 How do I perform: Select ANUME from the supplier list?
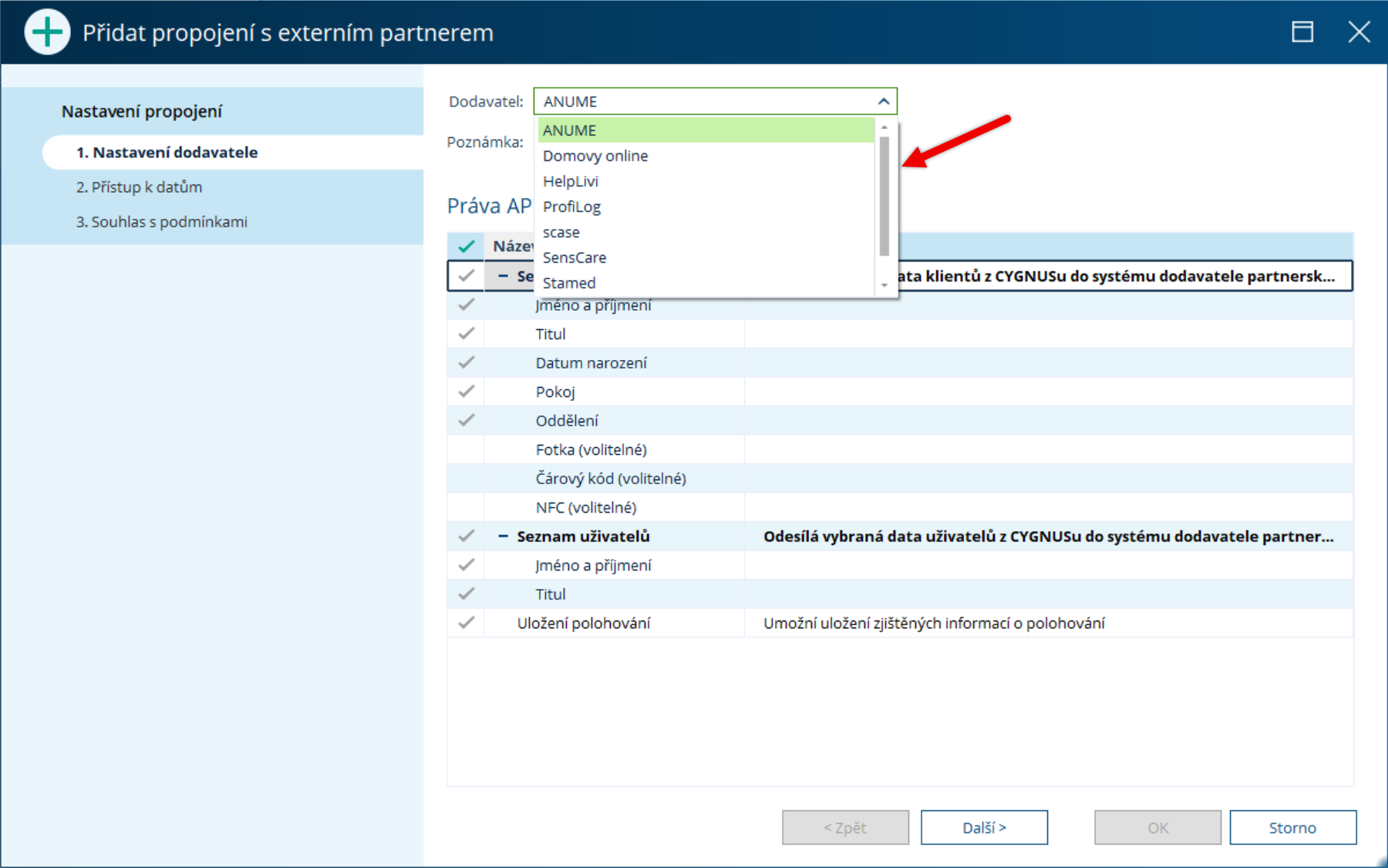pos(706,130)
